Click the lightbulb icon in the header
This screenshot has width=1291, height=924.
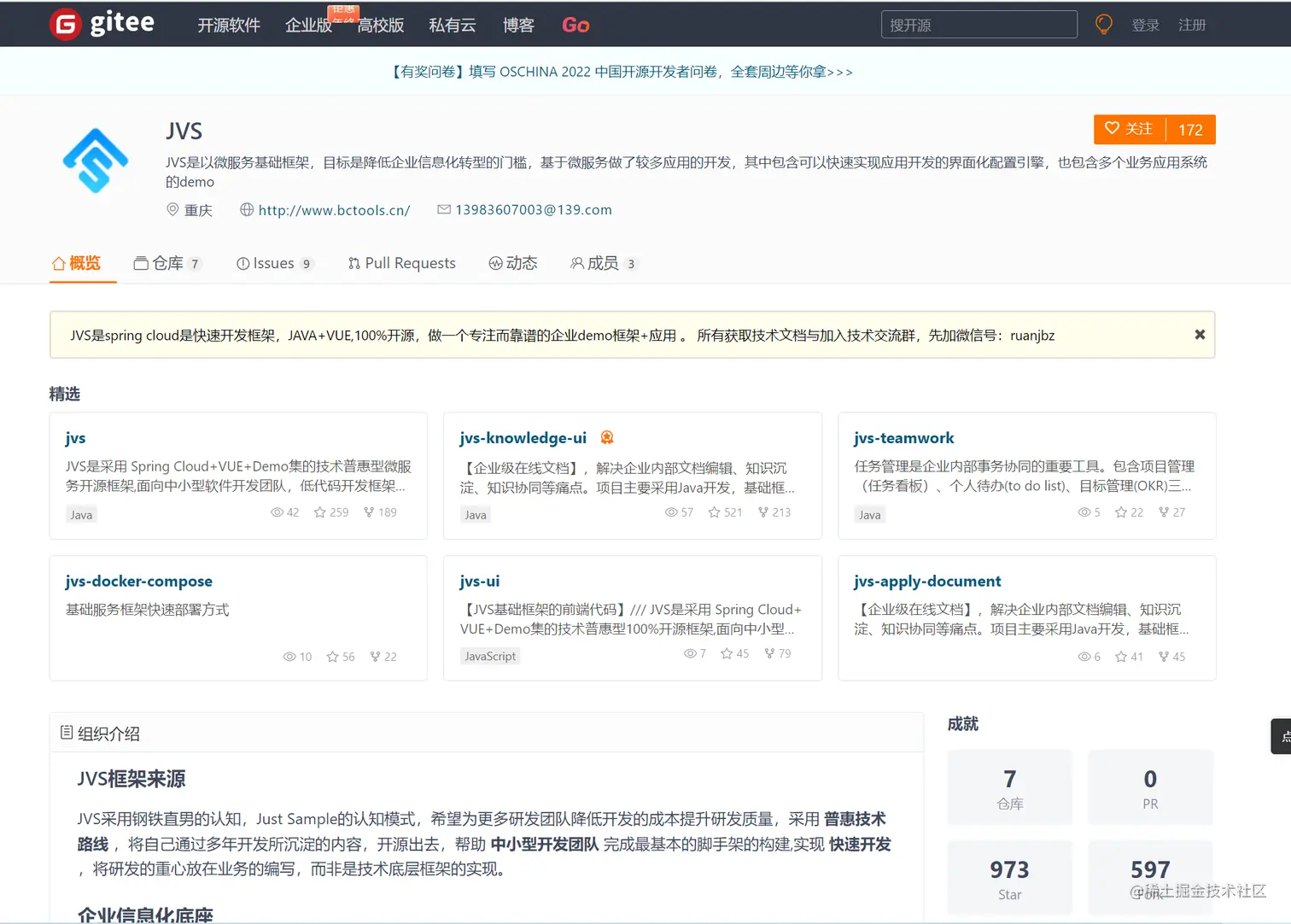[1104, 25]
